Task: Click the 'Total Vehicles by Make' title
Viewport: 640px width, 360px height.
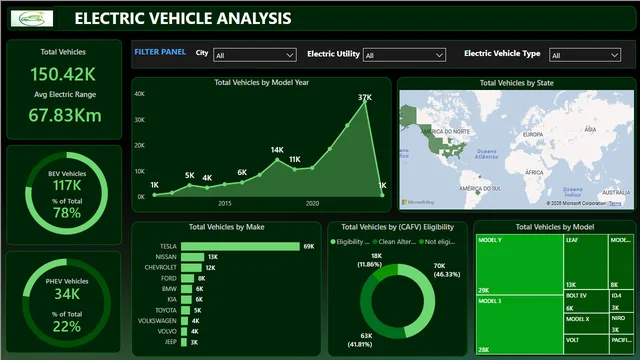Action: coord(227,227)
